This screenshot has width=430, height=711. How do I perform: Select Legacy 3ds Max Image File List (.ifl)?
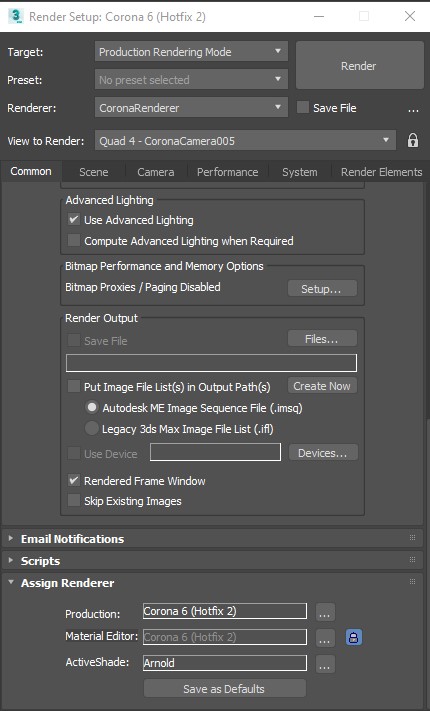click(92, 429)
